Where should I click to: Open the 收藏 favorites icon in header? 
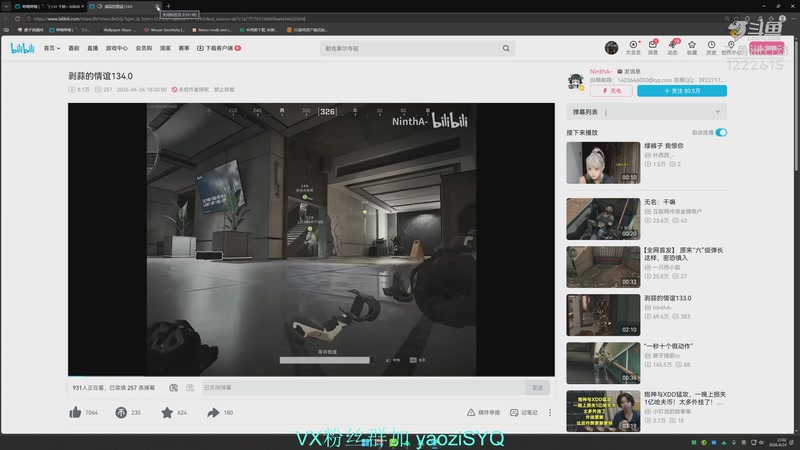(692, 48)
